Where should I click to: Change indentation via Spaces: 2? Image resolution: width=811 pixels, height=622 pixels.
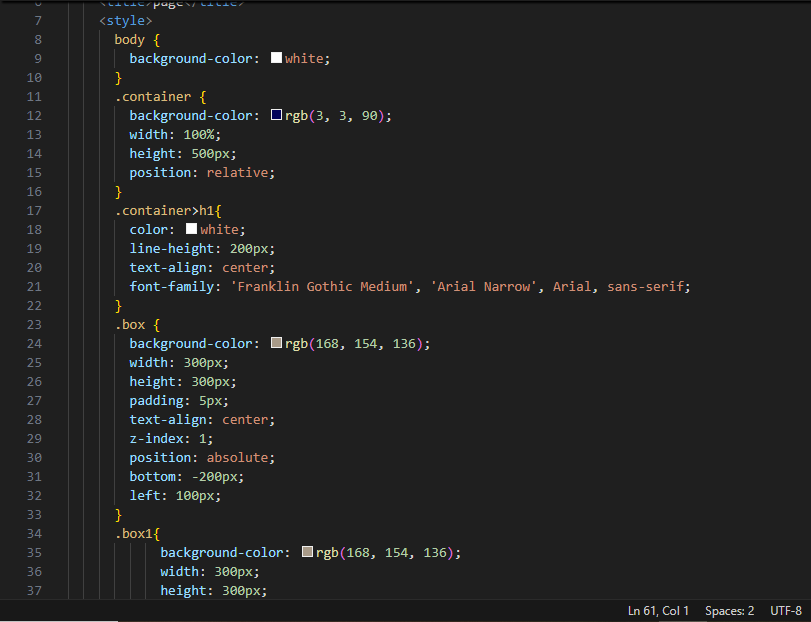[x=729, y=611]
